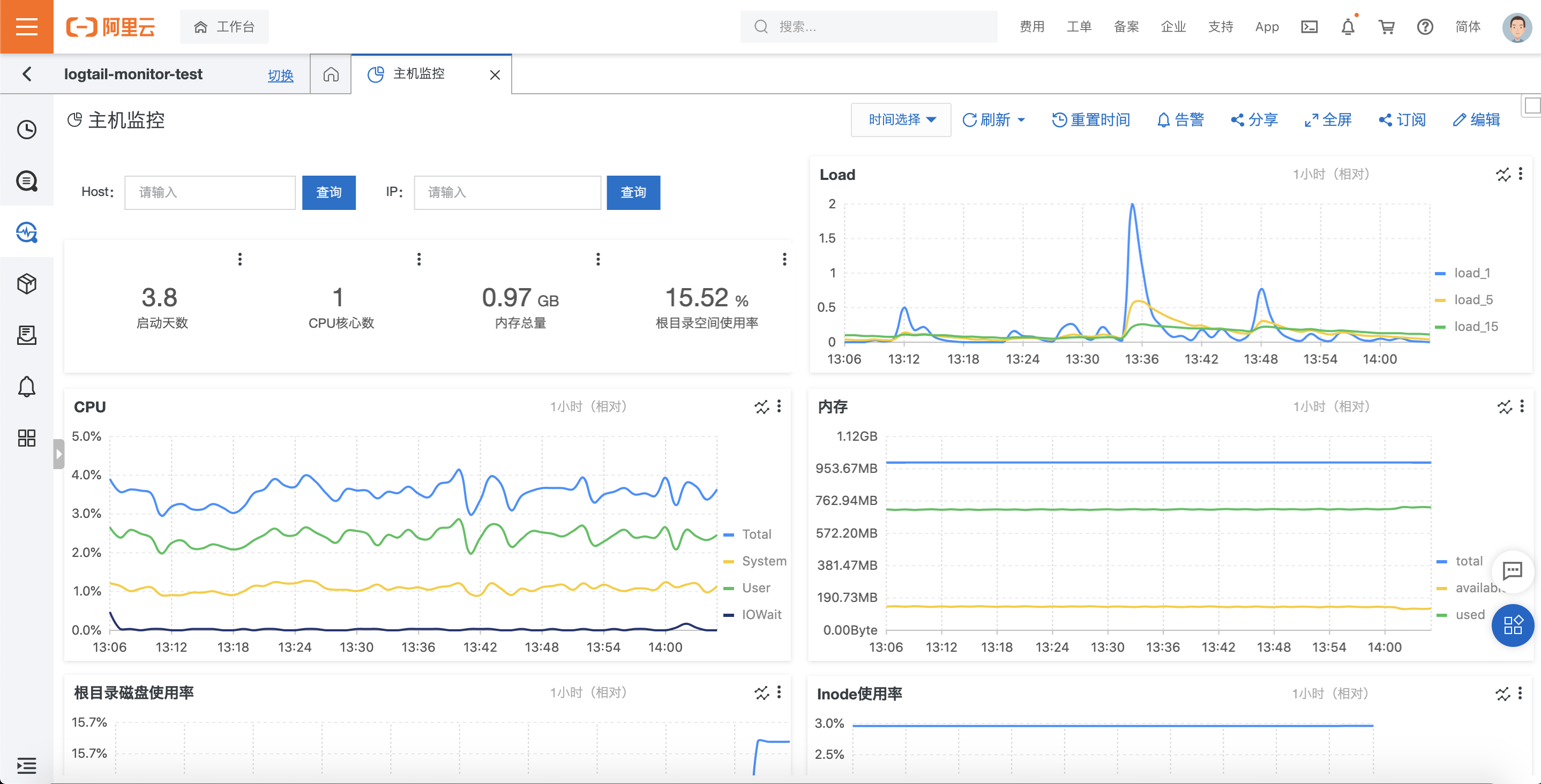Select the log search icon in the sidebar

click(x=26, y=180)
